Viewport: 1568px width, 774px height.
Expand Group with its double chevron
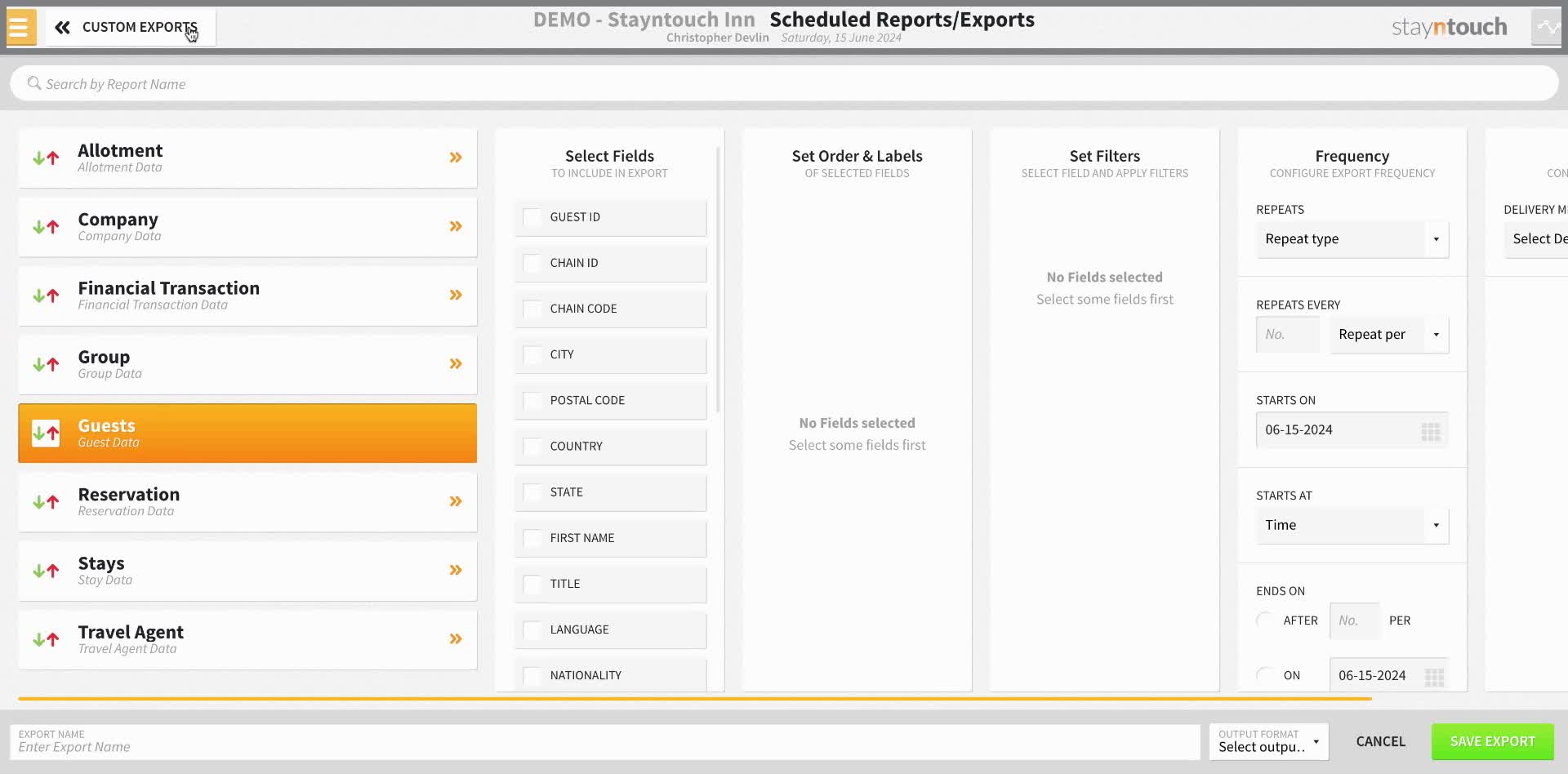[x=456, y=364]
